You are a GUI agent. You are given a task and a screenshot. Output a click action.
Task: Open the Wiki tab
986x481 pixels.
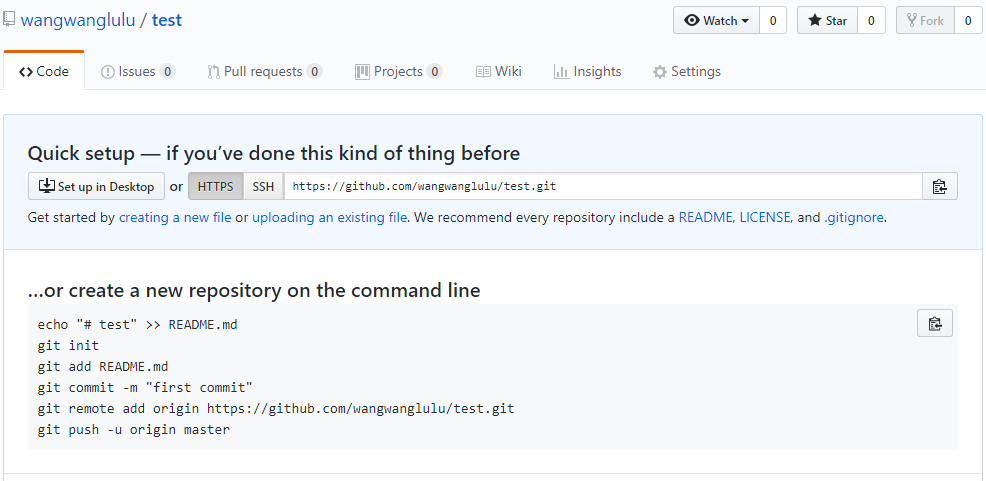pos(498,72)
